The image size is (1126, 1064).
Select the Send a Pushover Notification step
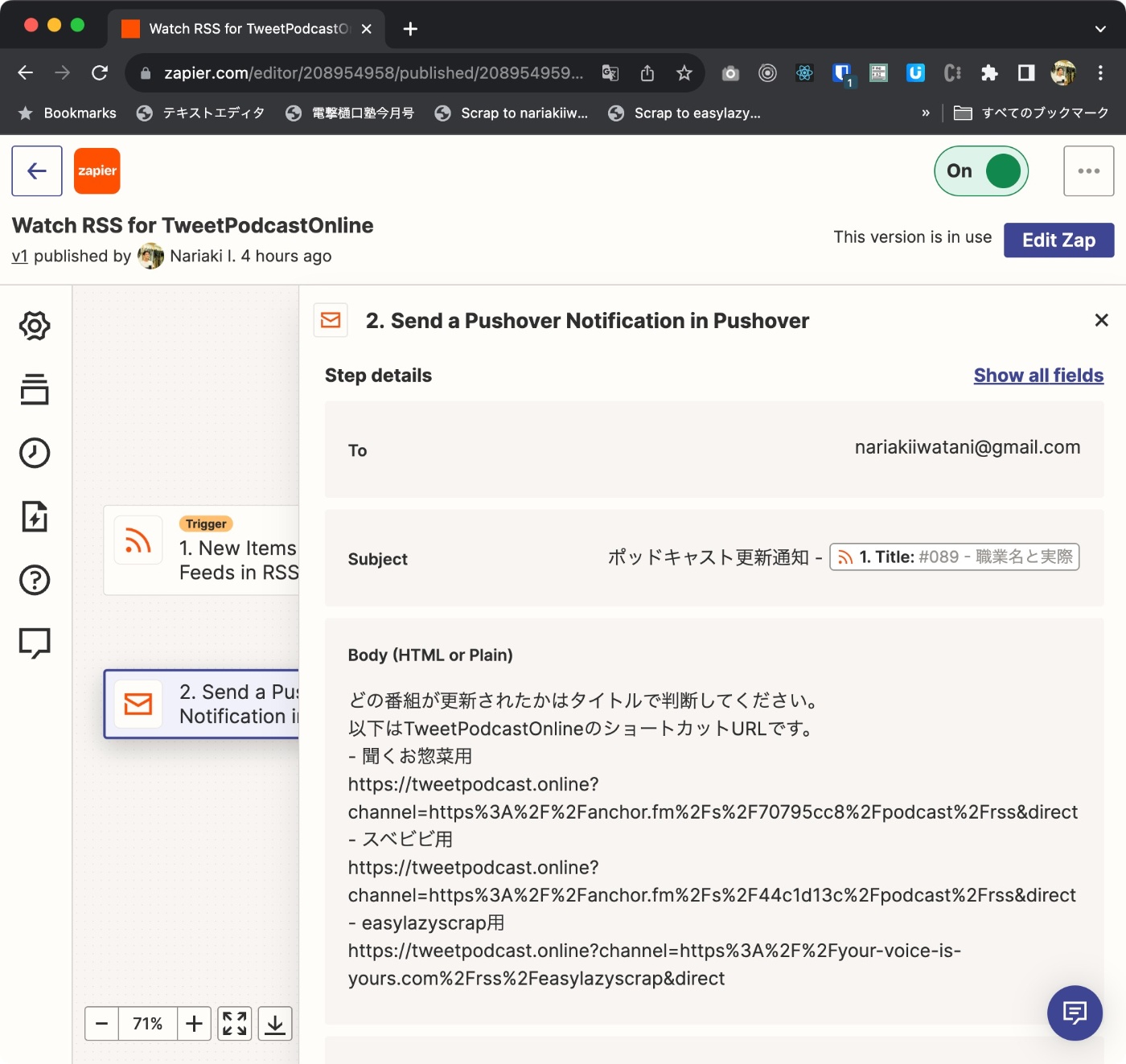point(201,704)
